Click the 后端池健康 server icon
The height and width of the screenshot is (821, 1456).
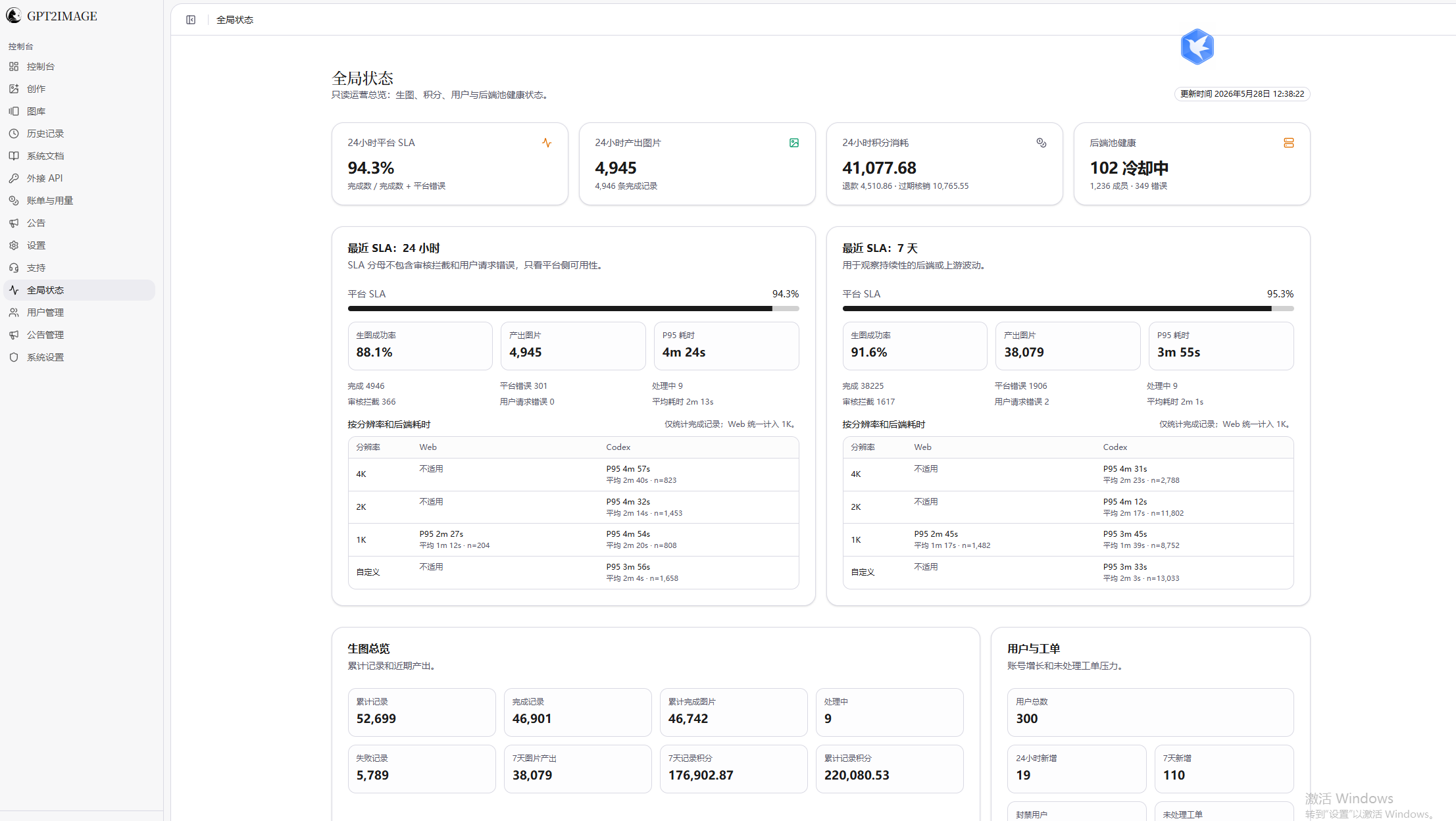[1289, 143]
